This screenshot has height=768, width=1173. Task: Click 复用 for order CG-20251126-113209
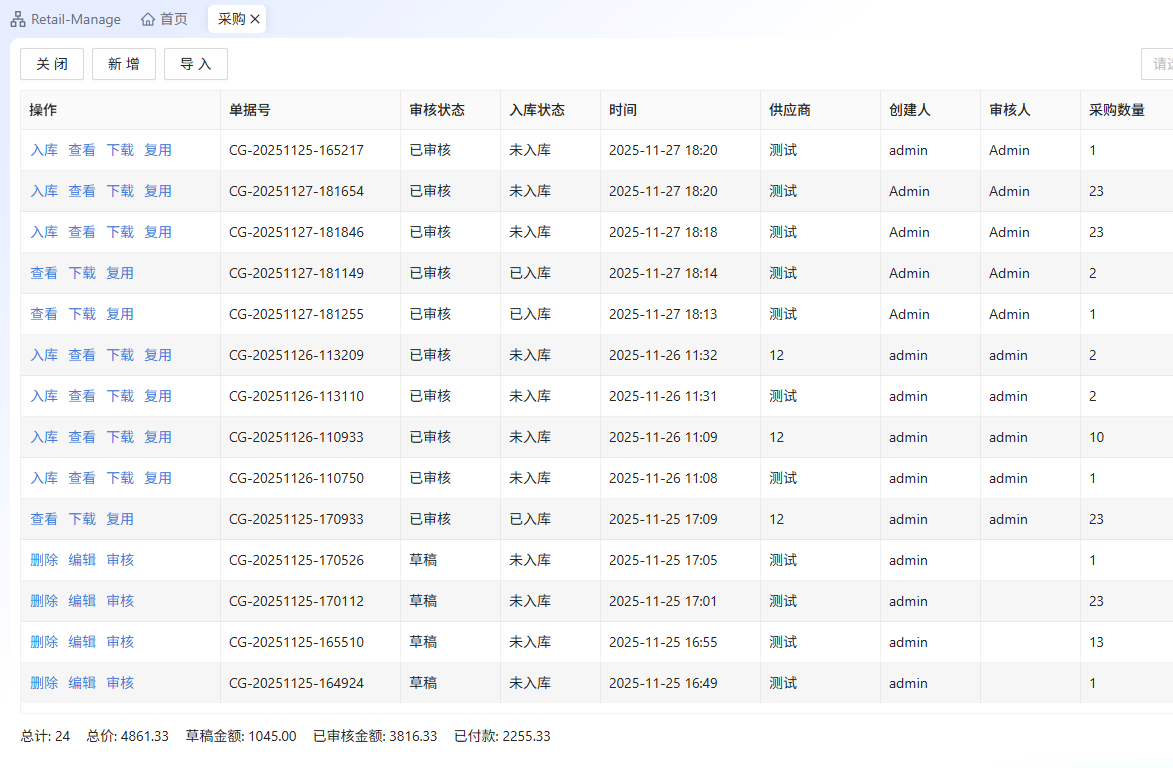click(x=158, y=355)
